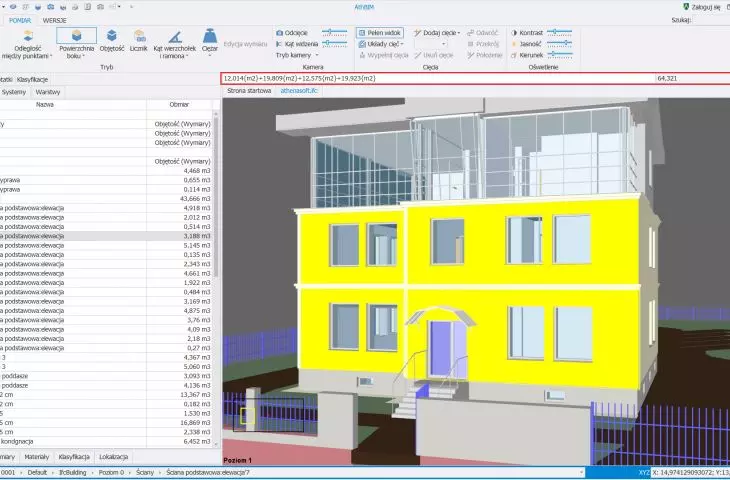The image size is (730, 480).
Task: Open the combo box under Dodaj cięcie
Action: [x=431, y=44]
